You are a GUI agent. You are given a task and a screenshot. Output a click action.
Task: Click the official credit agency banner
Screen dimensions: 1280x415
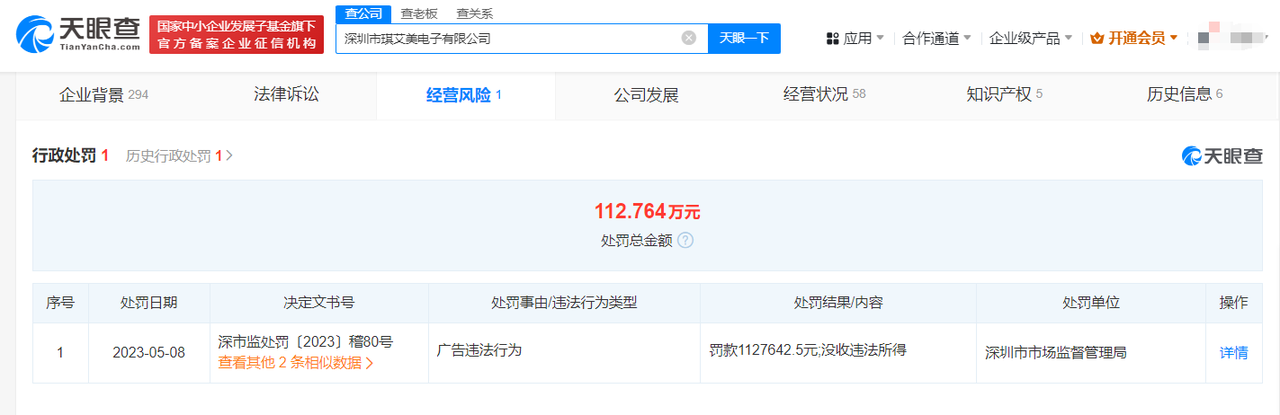coord(236,35)
